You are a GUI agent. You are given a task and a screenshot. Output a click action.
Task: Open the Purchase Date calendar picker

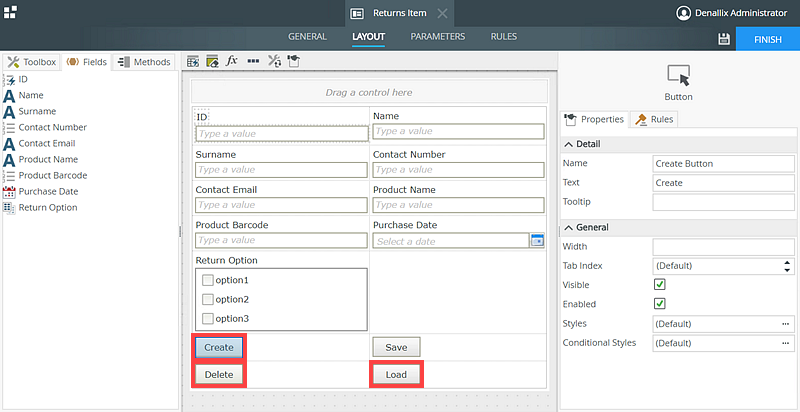click(x=537, y=241)
